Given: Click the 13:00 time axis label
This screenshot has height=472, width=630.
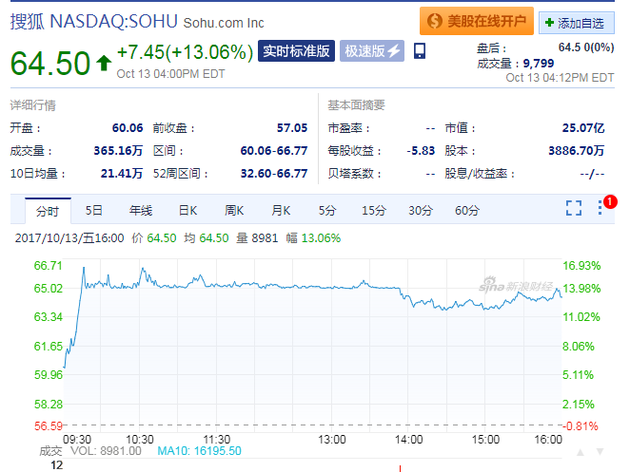Looking at the screenshot, I should (x=332, y=439).
